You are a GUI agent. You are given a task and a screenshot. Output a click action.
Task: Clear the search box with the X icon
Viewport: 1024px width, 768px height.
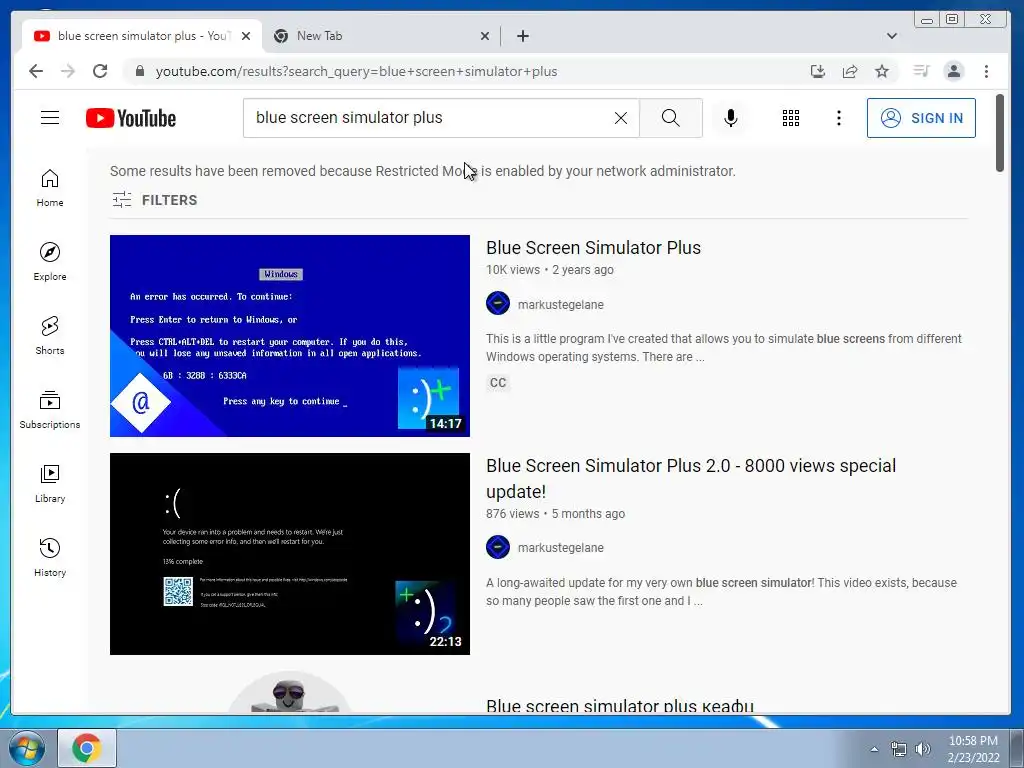pyautogui.click(x=620, y=118)
